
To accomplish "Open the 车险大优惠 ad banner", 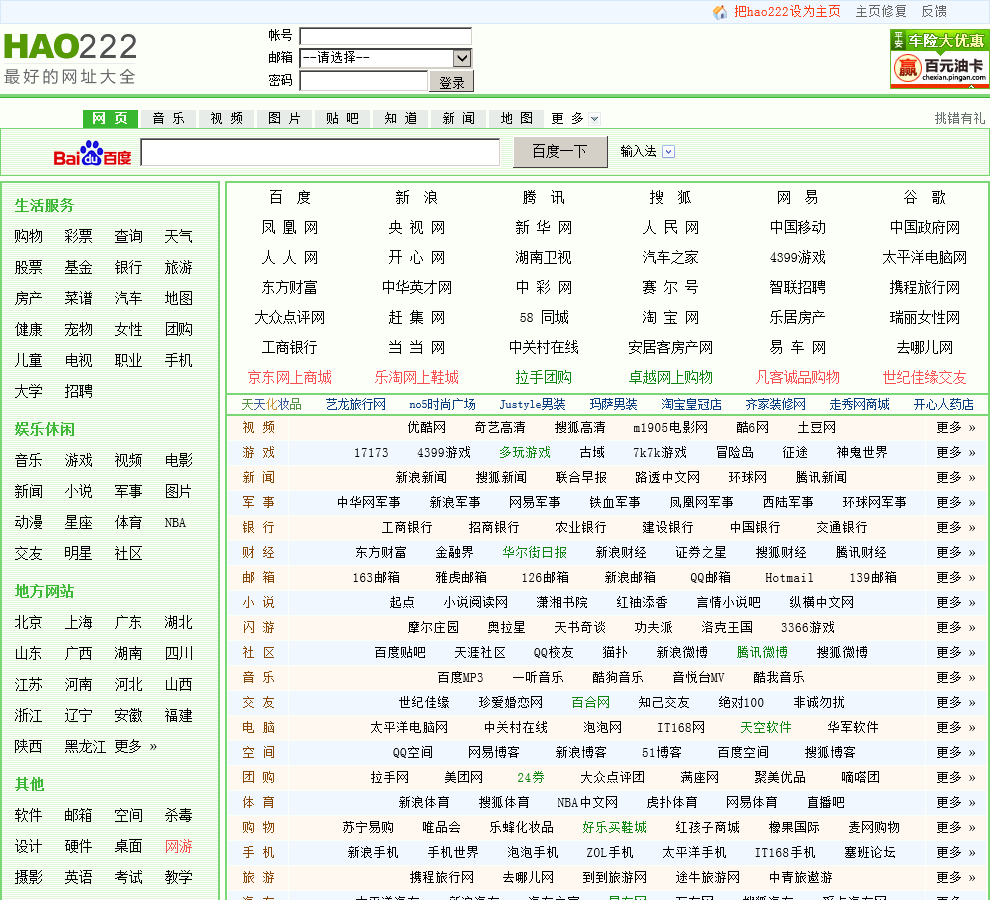I will coord(938,59).
